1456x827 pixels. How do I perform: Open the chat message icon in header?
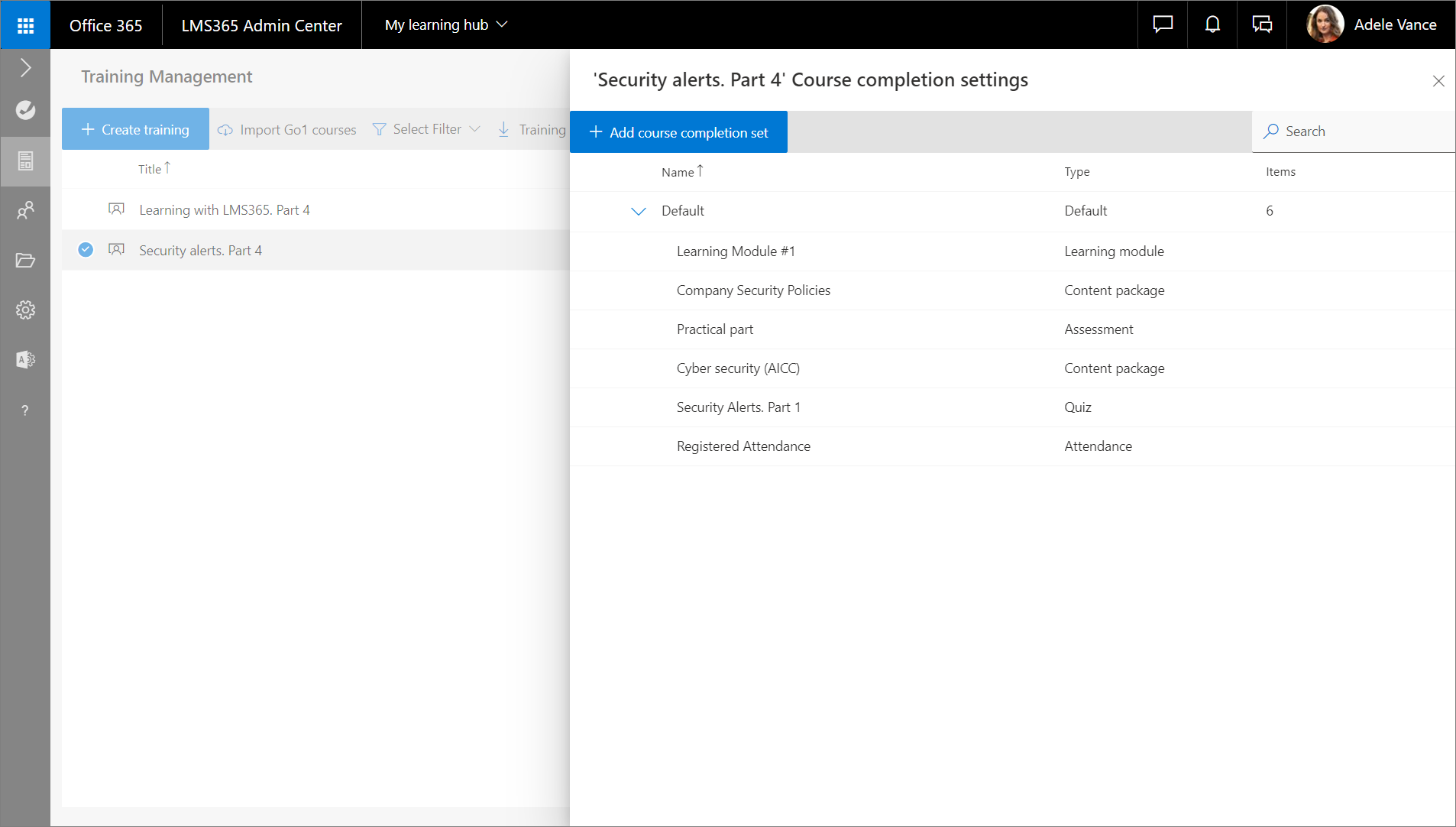click(x=1163, y=24)
